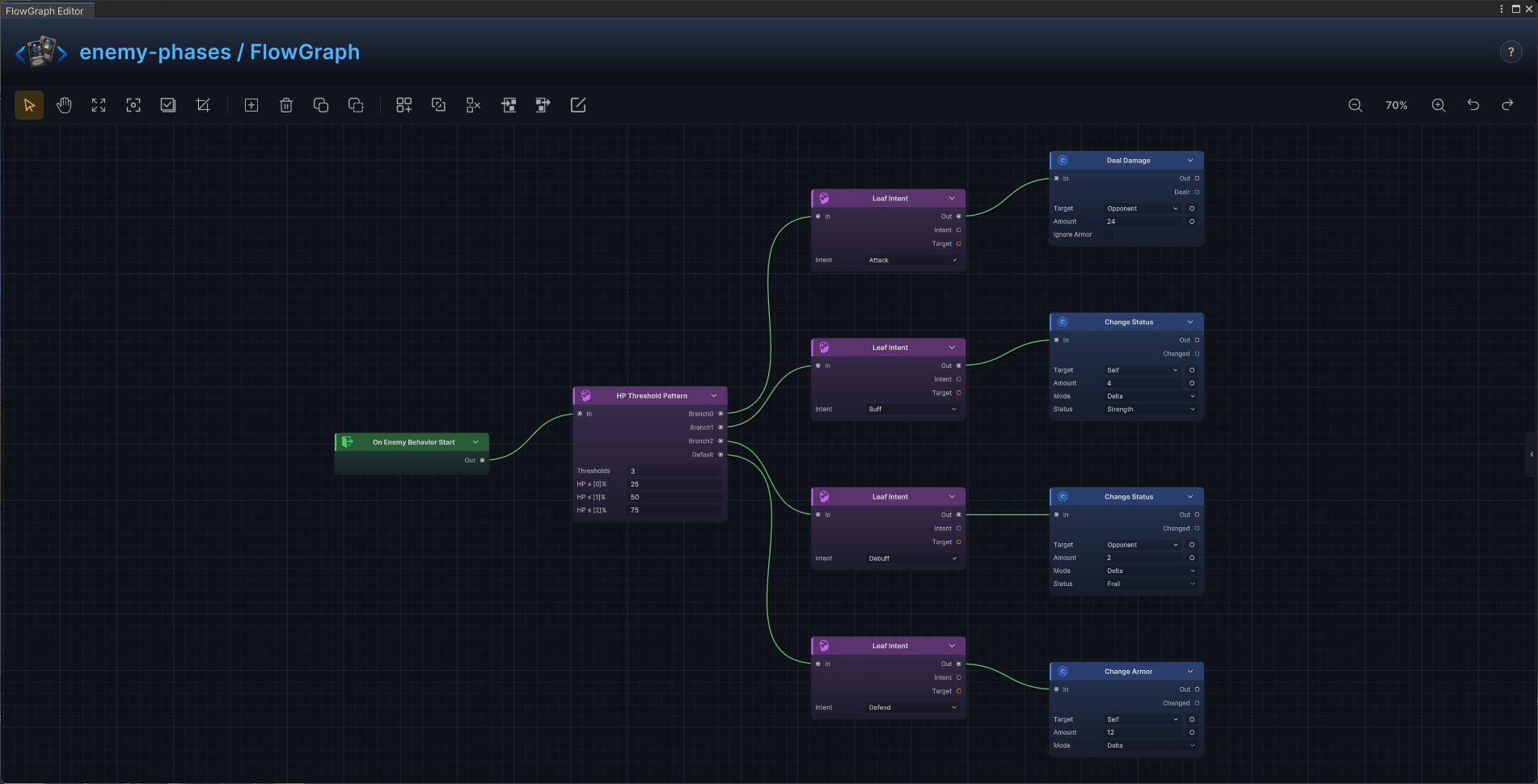
Task: Click the redo arrow
Action: pyautogui.click(x=1507, y=105)
